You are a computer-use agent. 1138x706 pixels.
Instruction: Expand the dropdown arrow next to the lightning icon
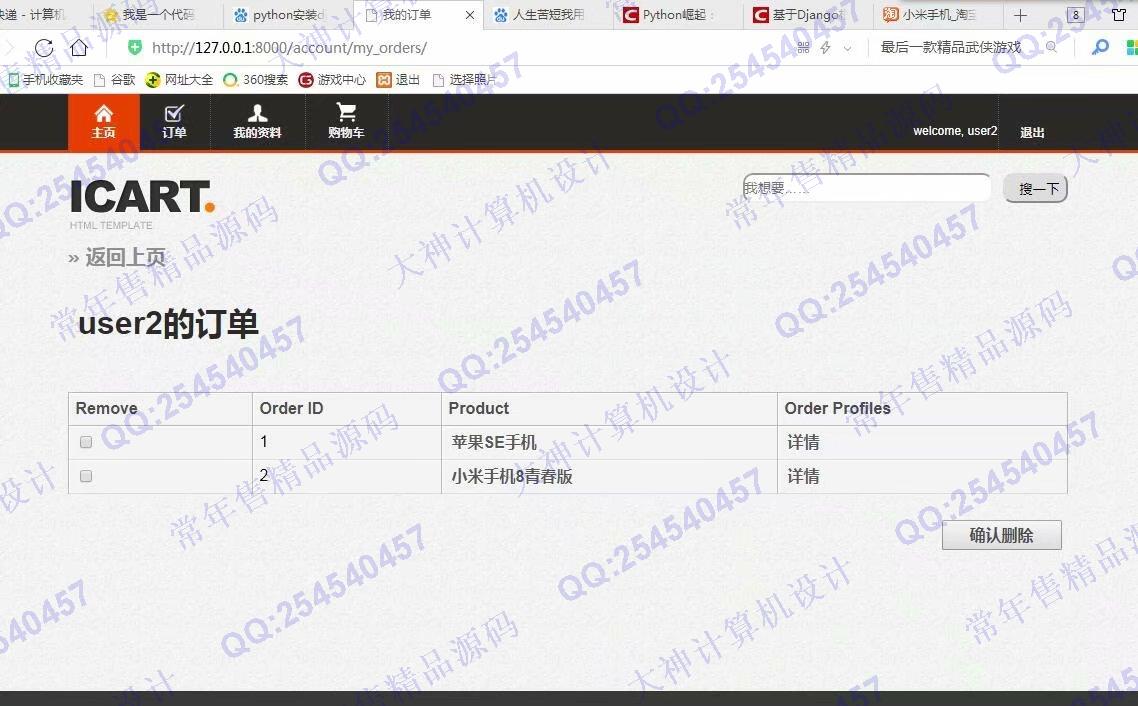point(847,49)
